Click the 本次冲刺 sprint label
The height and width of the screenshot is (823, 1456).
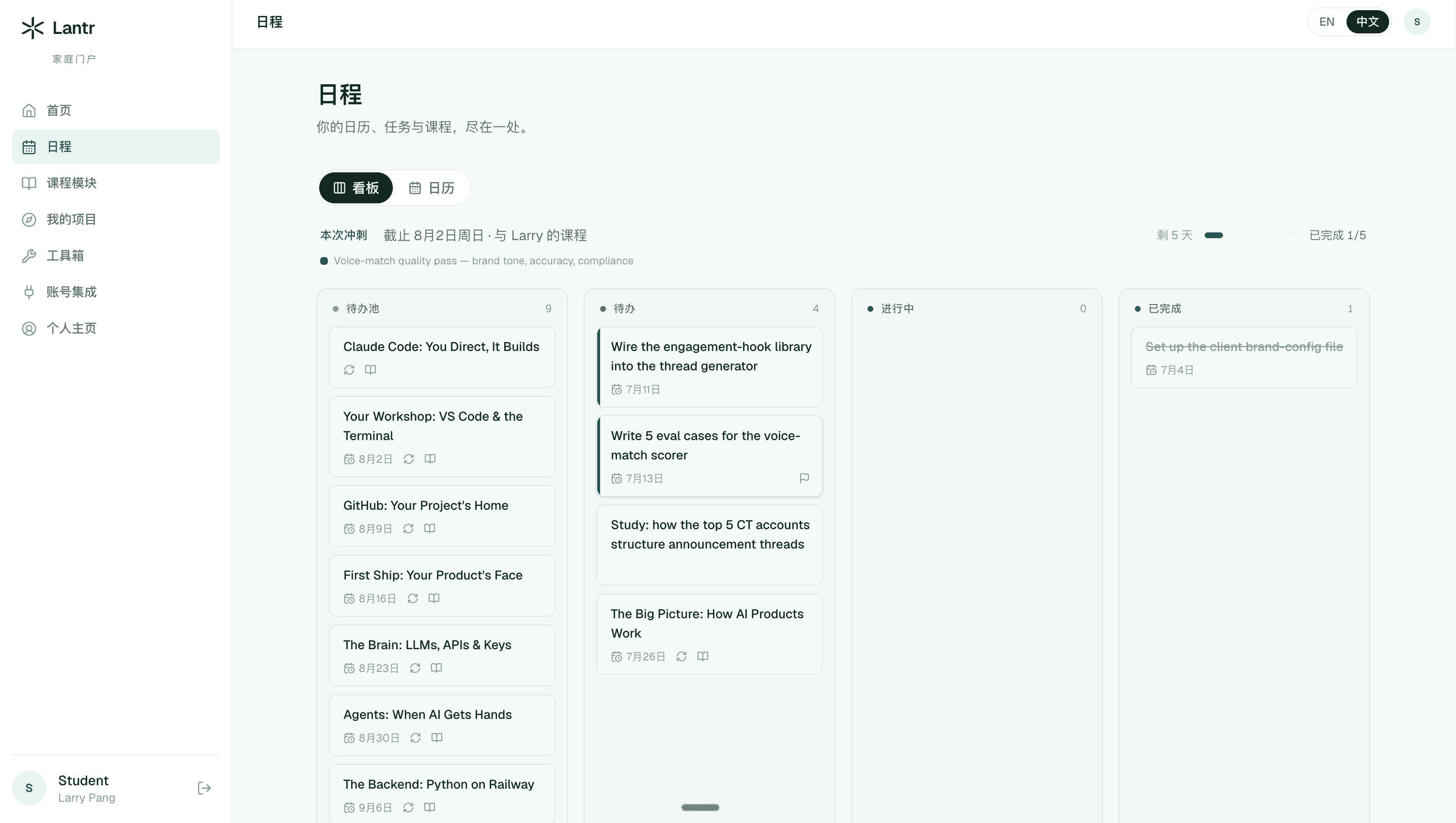tap(344, 235)
